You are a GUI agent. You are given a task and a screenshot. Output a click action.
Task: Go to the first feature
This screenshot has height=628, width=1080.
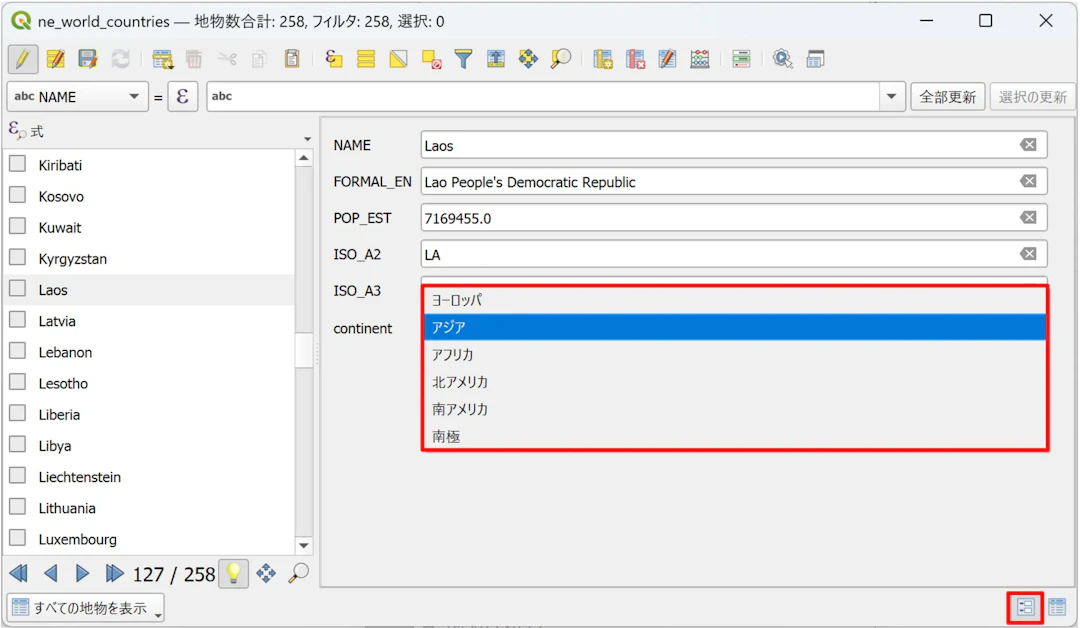pos(19,573)
